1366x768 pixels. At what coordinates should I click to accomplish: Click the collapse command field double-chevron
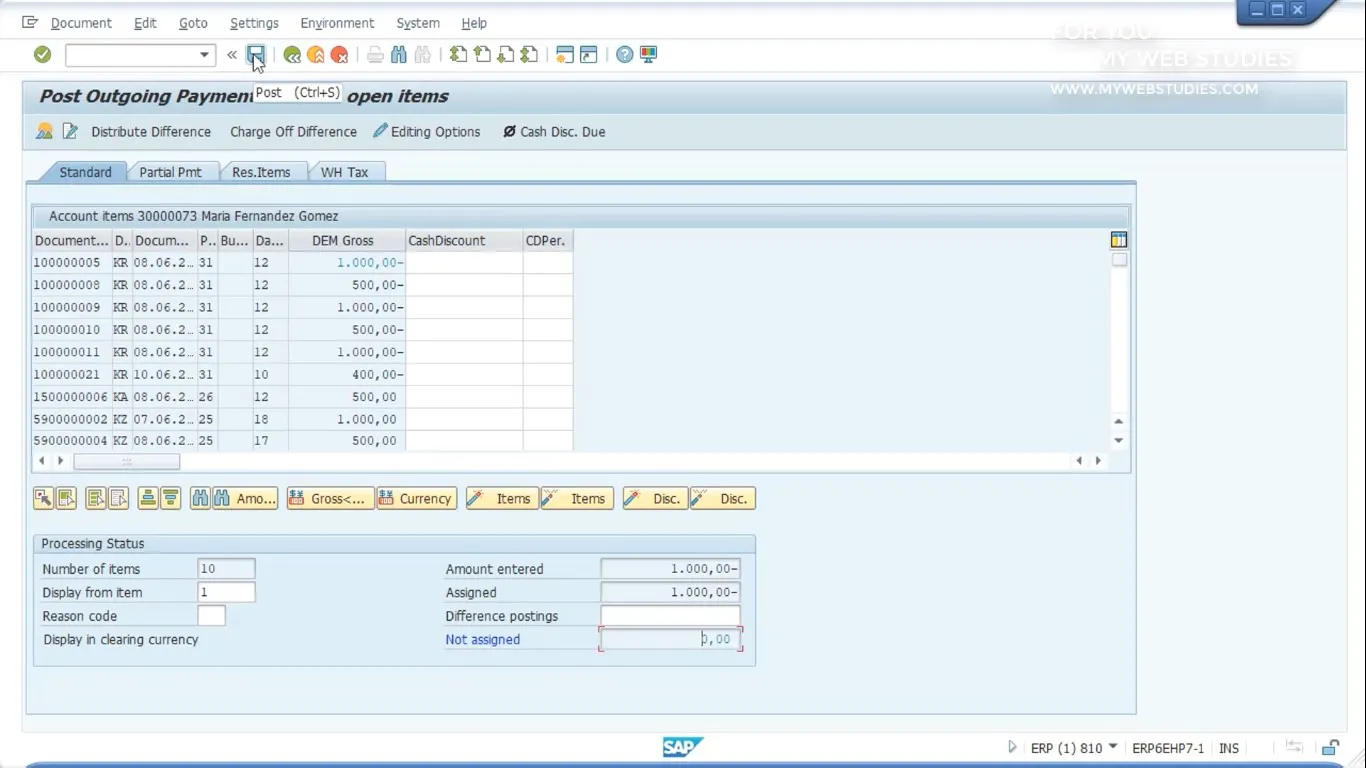coord(232,55)
